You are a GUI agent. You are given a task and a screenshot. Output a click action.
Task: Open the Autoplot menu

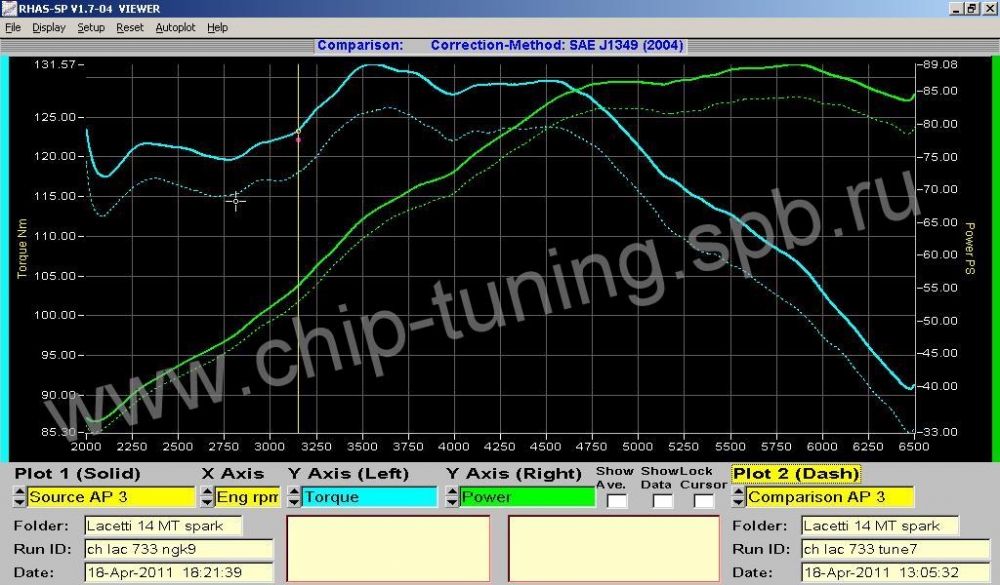click(175, 28)
